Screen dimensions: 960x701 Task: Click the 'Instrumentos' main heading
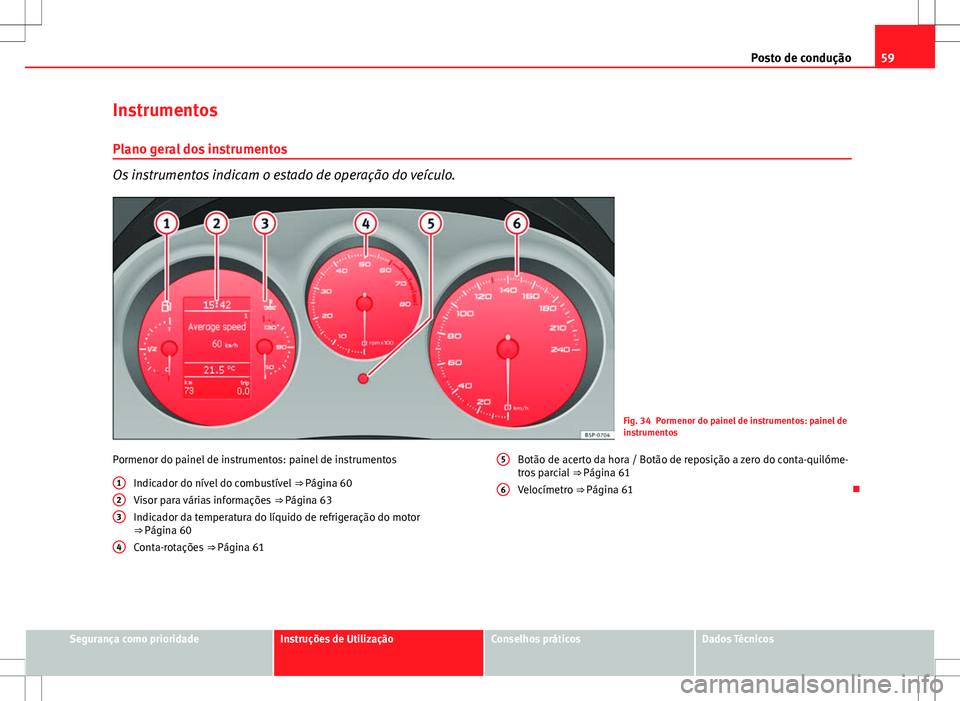[165, 110]
